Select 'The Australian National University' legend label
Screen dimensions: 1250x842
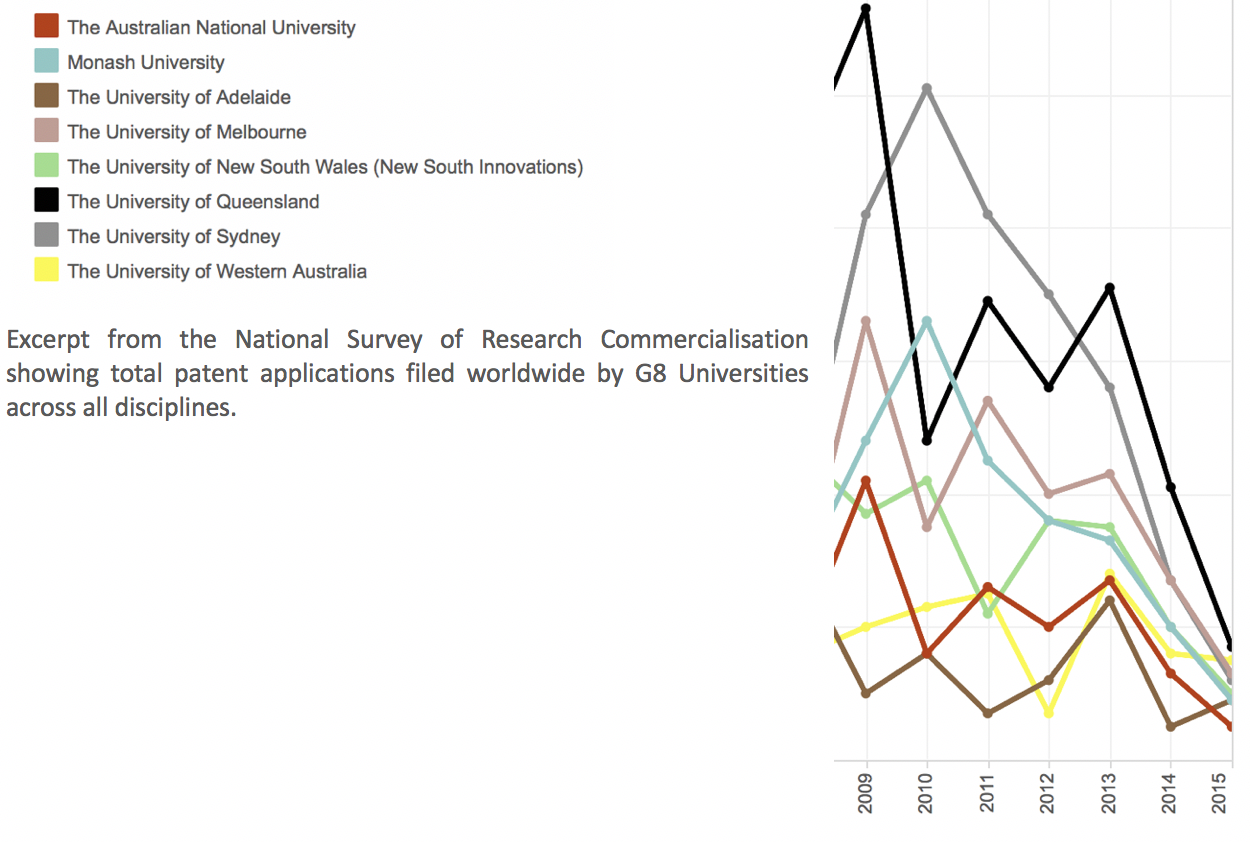(x=211, y=28)
